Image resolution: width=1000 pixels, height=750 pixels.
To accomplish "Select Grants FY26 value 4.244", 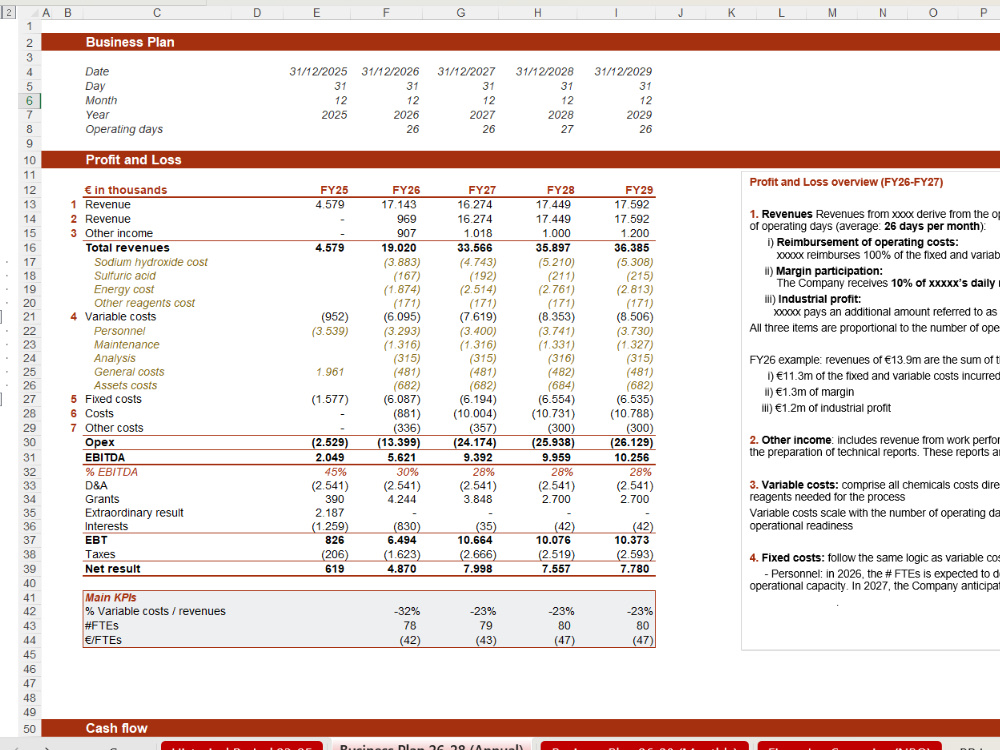I will click(402, 499).
